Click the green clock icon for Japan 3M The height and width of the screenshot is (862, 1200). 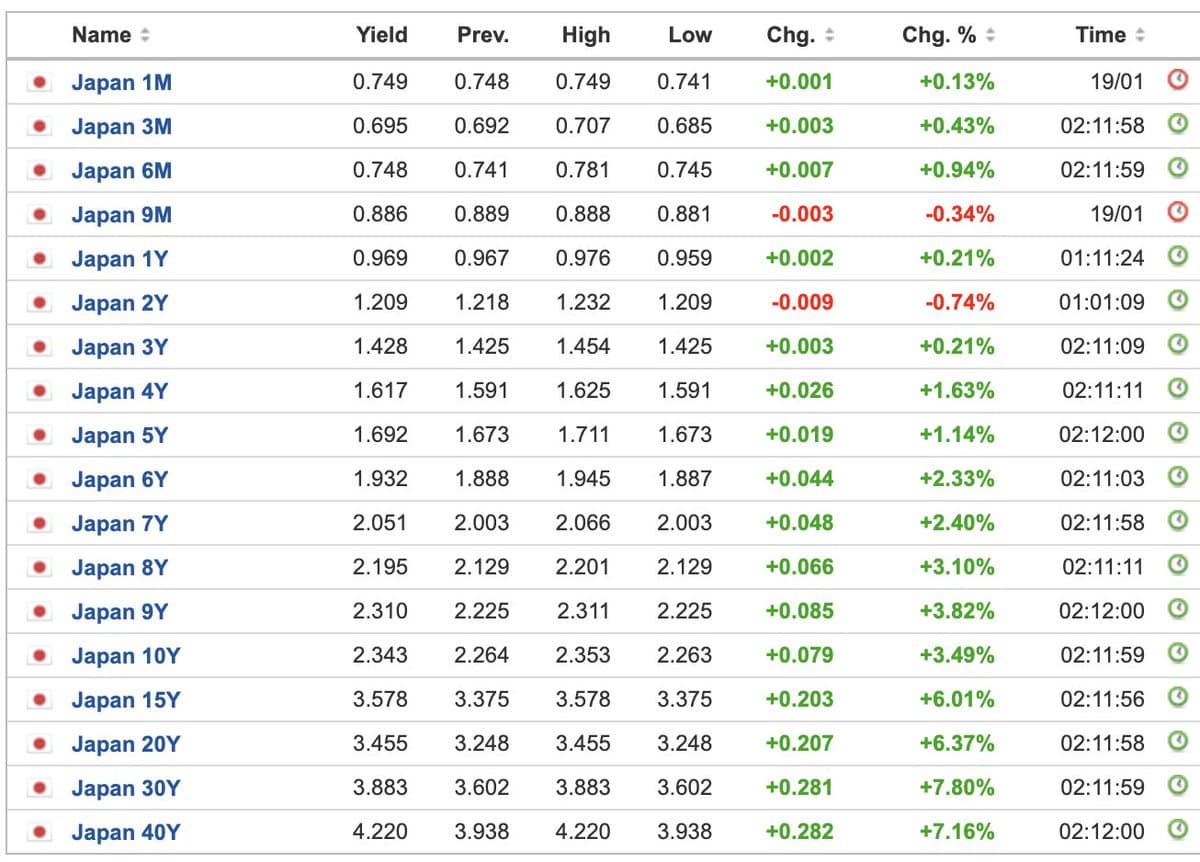1177,124
